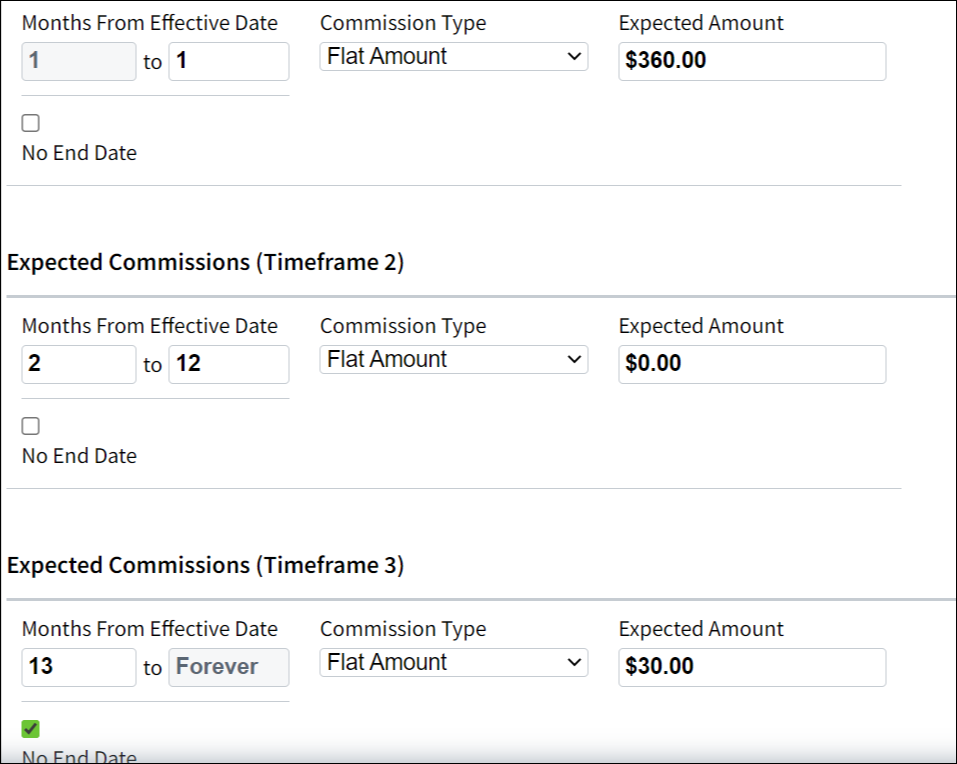Click the Expected Amount field showing $30.00

pyautogui.click(x=751, y=667)
